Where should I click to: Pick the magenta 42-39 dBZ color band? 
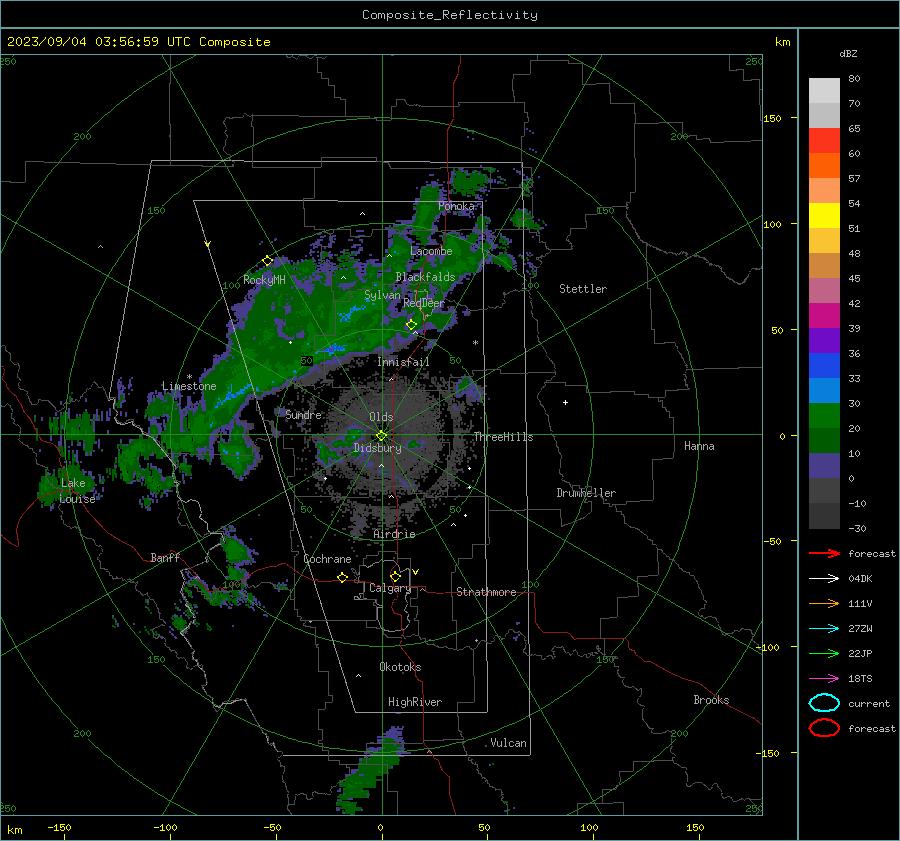click(824, 315)
